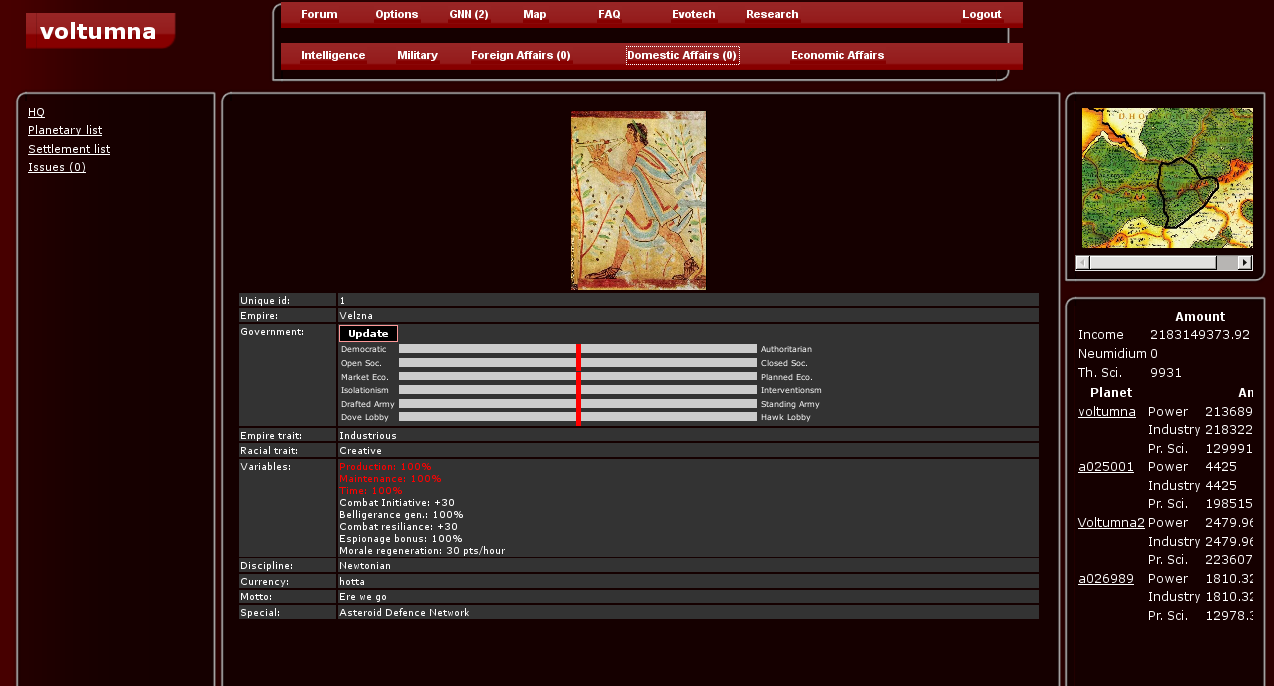Click the Etruscan flute player image
Image resolution: width=1274 pixels, height=686 pixels.
(638, 200)
